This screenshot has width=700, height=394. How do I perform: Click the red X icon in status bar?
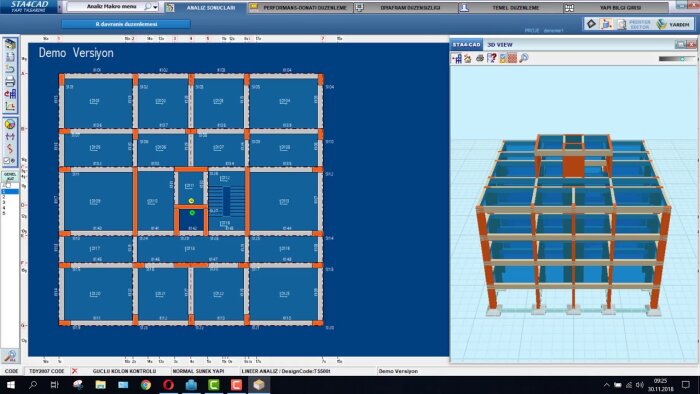click(75, 371)
